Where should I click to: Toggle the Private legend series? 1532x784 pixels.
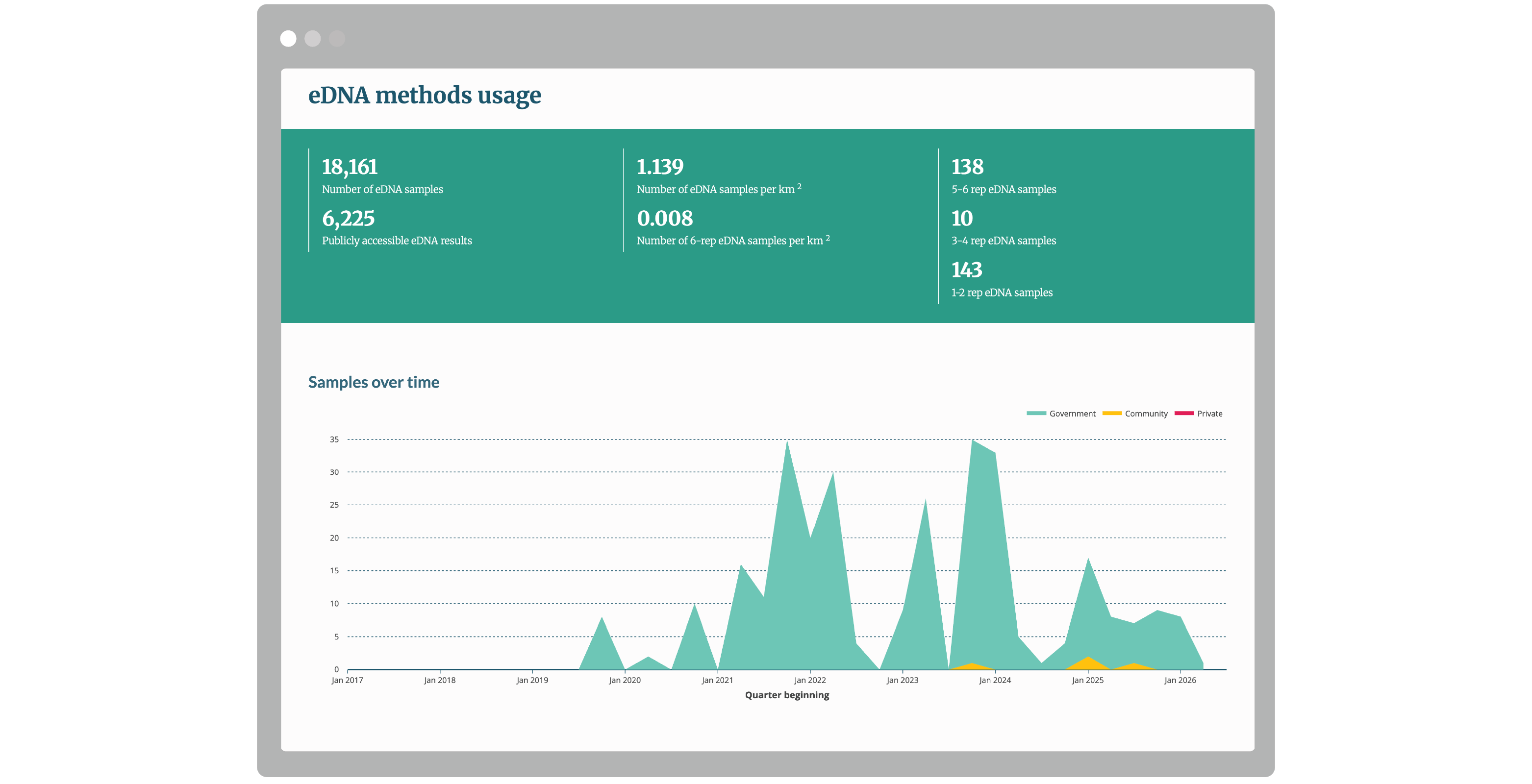coord(1198,414)
